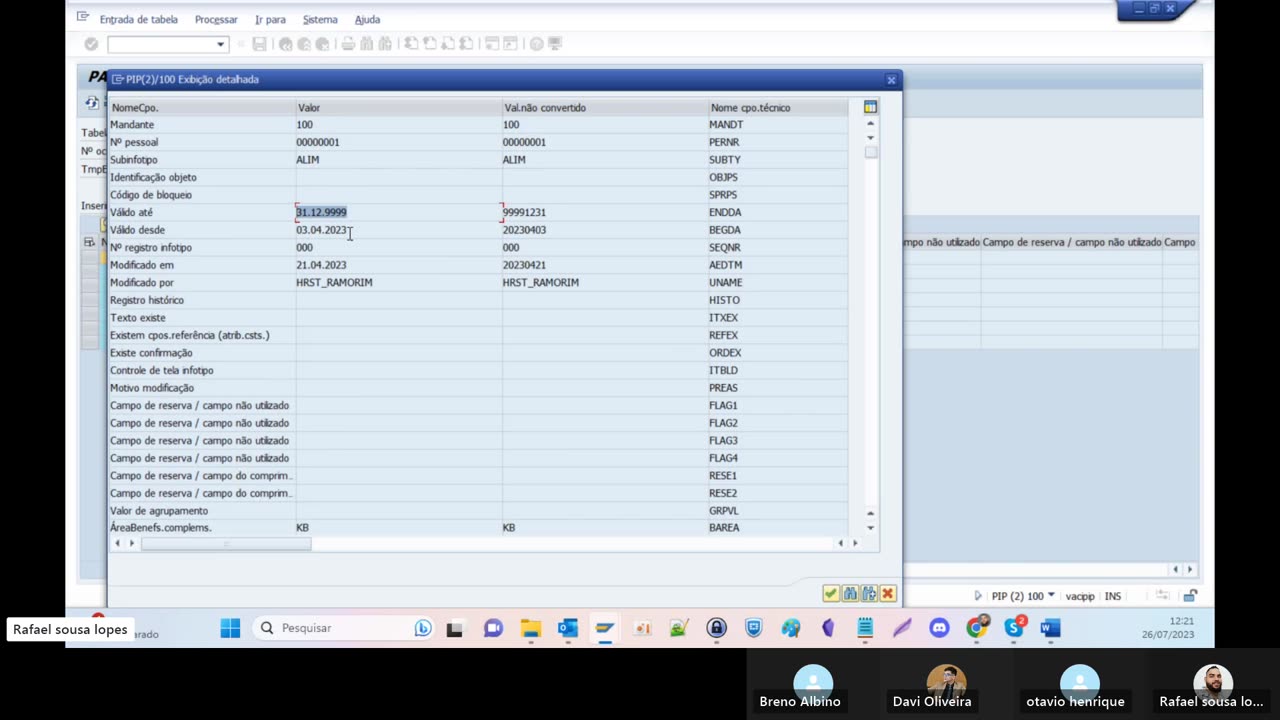Open Notepad from the taskbar
1280x720 pixels.
pyautogui.click(x=865, y=628)
